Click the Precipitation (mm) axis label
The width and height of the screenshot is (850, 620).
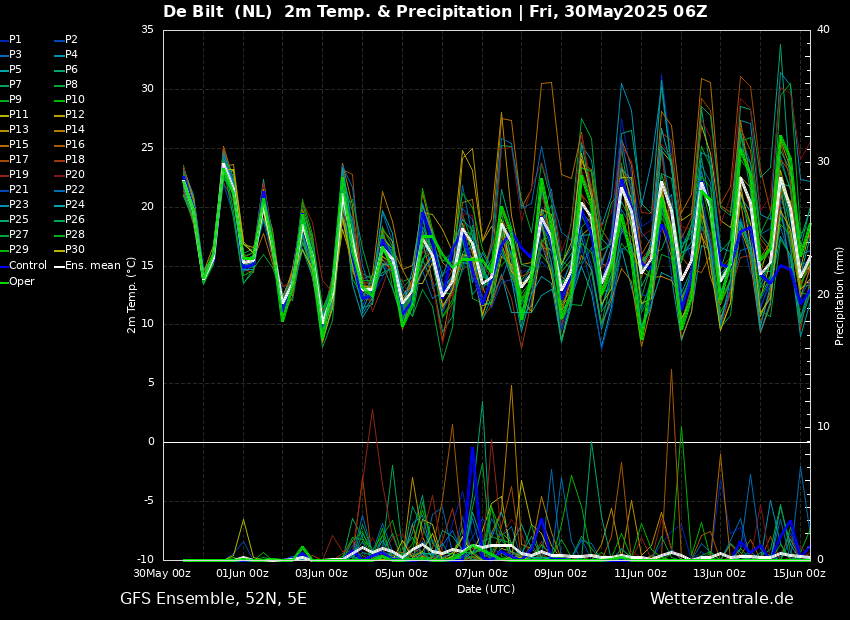[x=840, y=296]
